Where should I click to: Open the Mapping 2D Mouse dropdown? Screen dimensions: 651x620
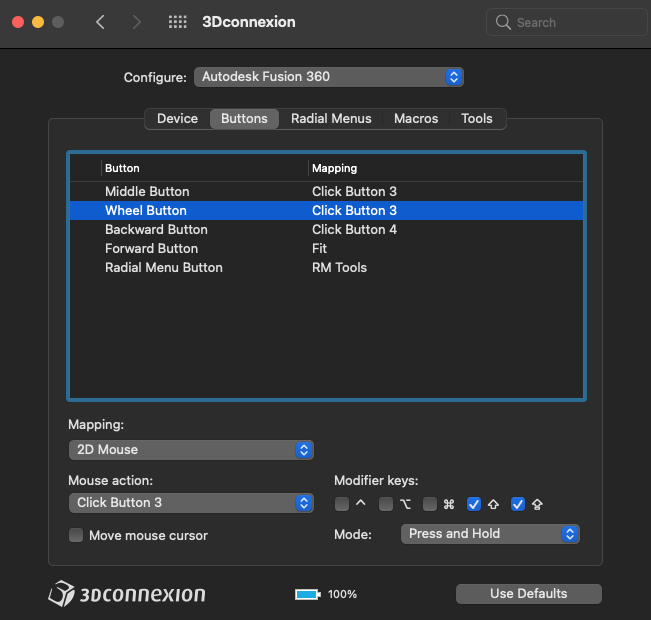click(x=191, y=450)
